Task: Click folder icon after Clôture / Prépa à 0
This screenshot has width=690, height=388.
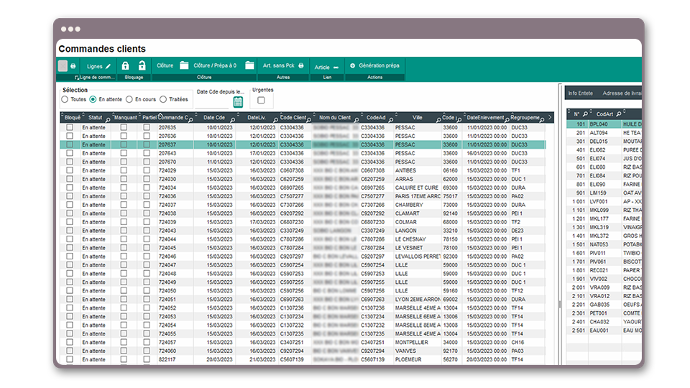Action: (x=250, y=66)
